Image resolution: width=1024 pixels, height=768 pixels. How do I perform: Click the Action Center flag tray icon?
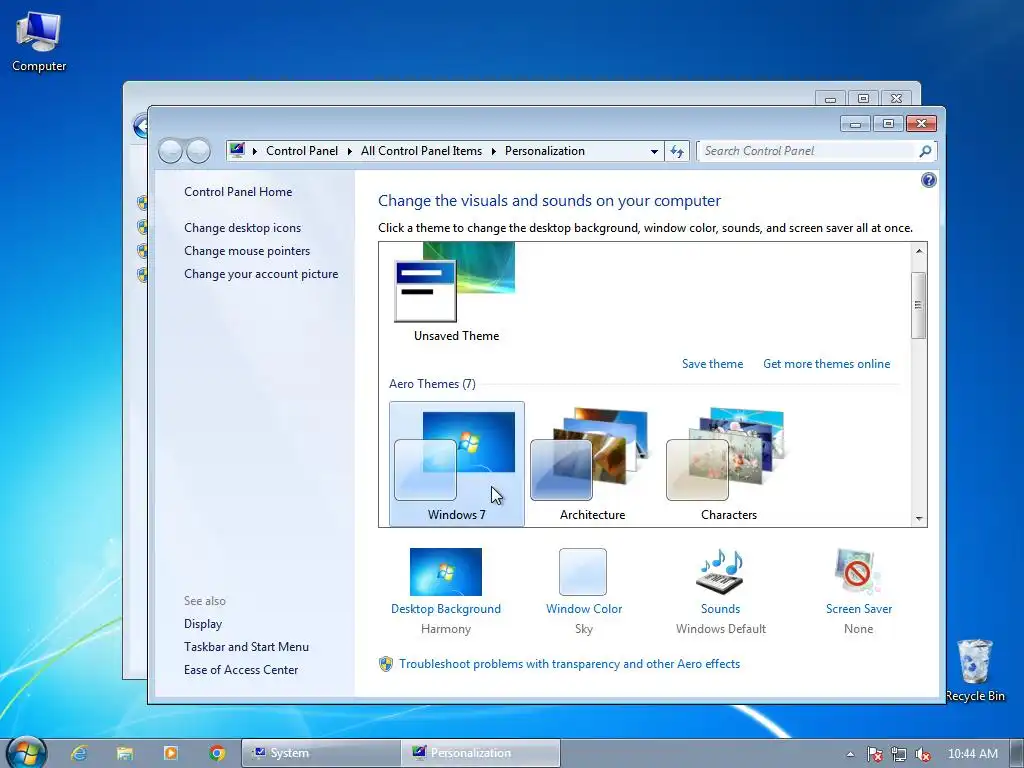[x=874, y=754]
